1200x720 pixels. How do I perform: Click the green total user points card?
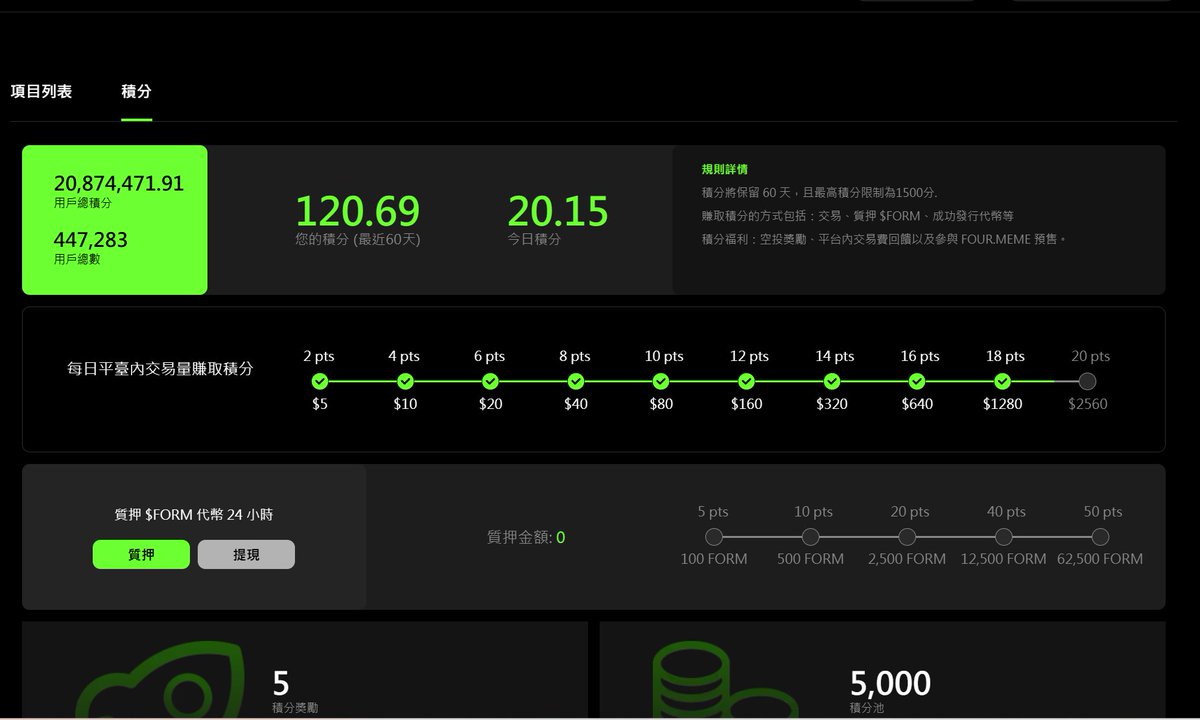click(115, 220)
